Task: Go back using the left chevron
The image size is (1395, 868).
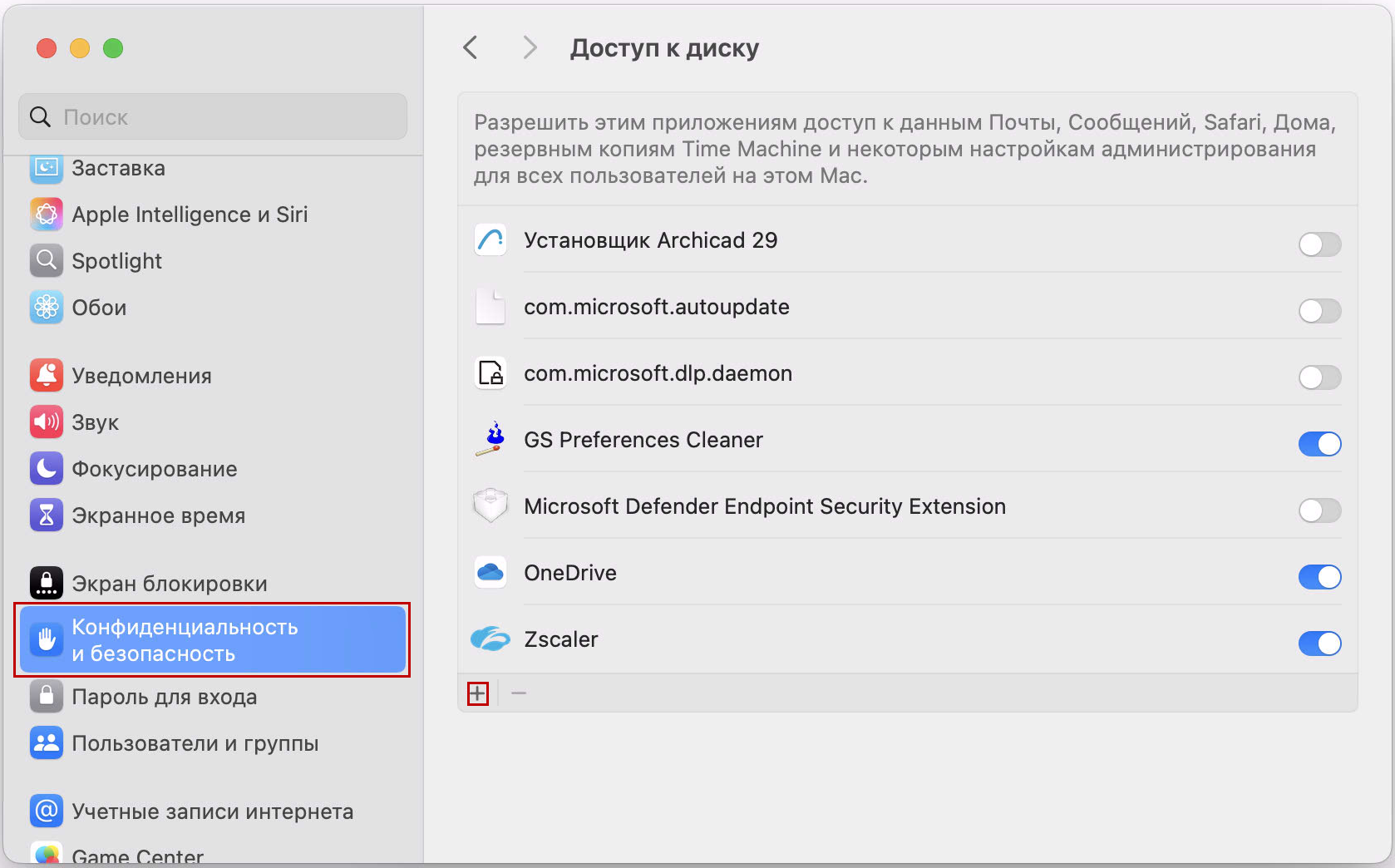Action: [471, 47]
